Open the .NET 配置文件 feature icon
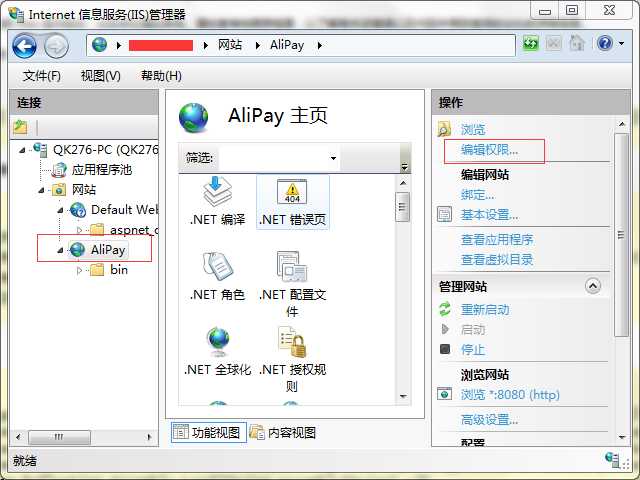 292,266
